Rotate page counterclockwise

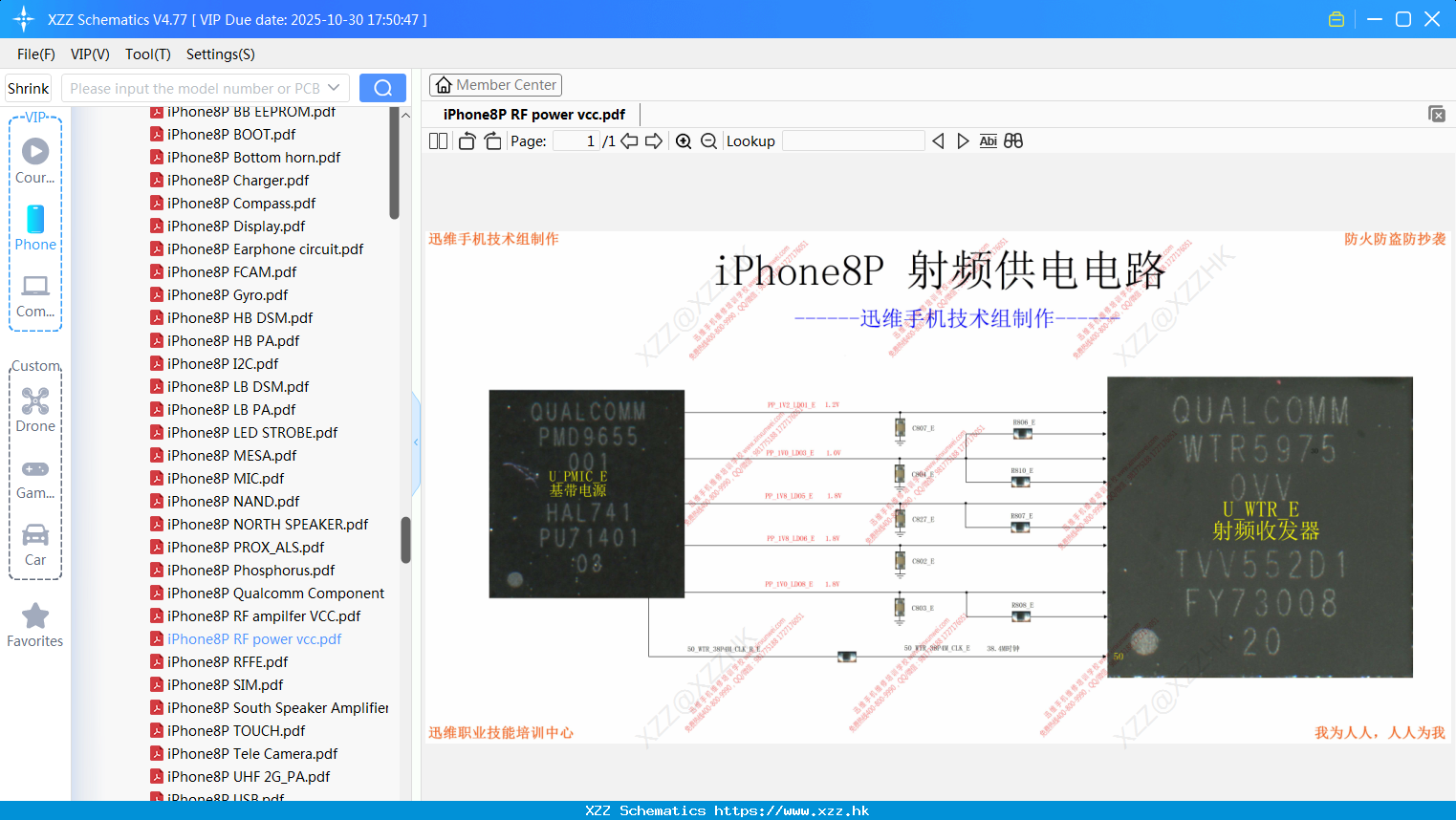pyautogui.click(x=467, y=141)
